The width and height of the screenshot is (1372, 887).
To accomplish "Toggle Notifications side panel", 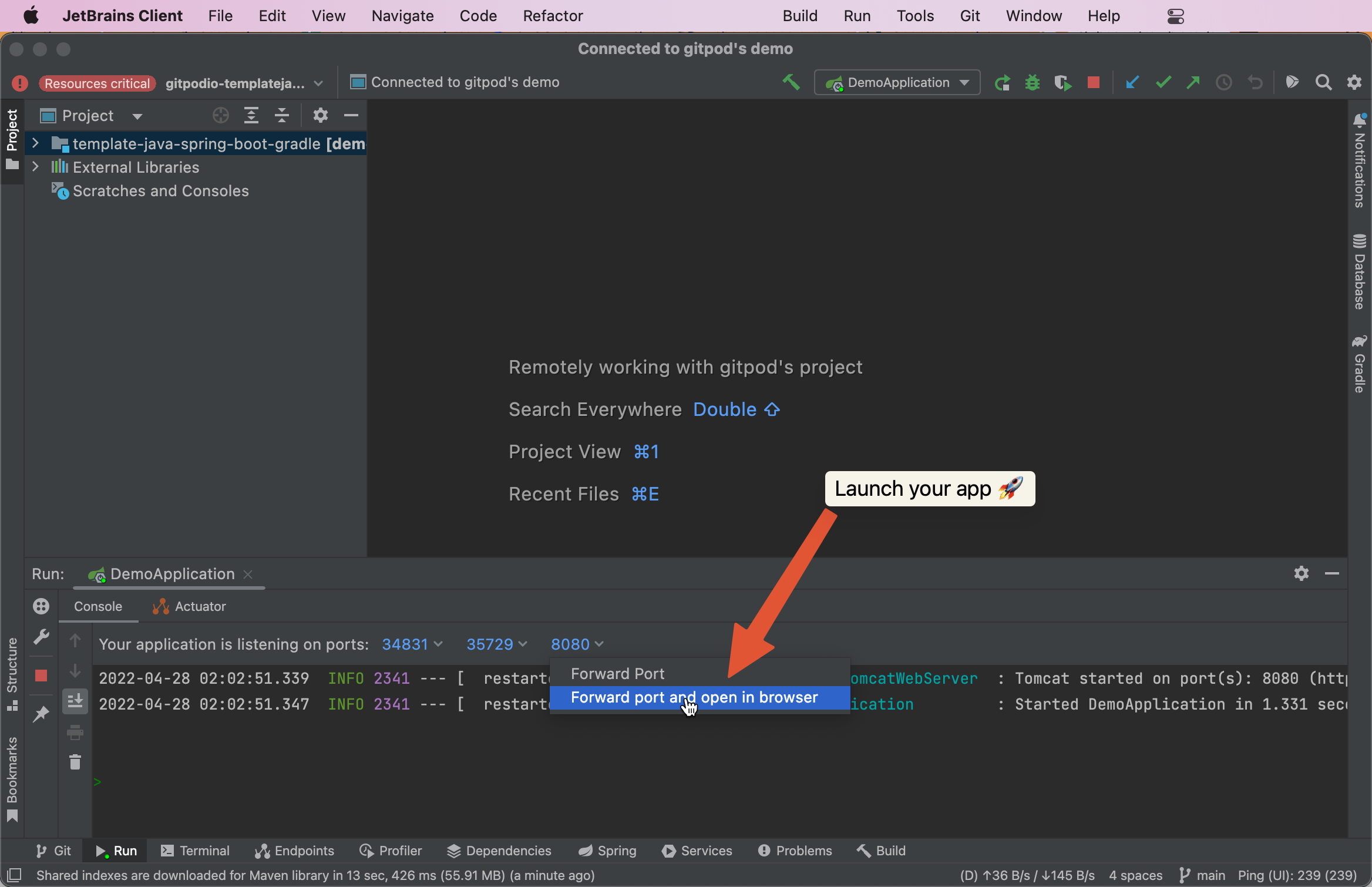I will click(1359, 161).
